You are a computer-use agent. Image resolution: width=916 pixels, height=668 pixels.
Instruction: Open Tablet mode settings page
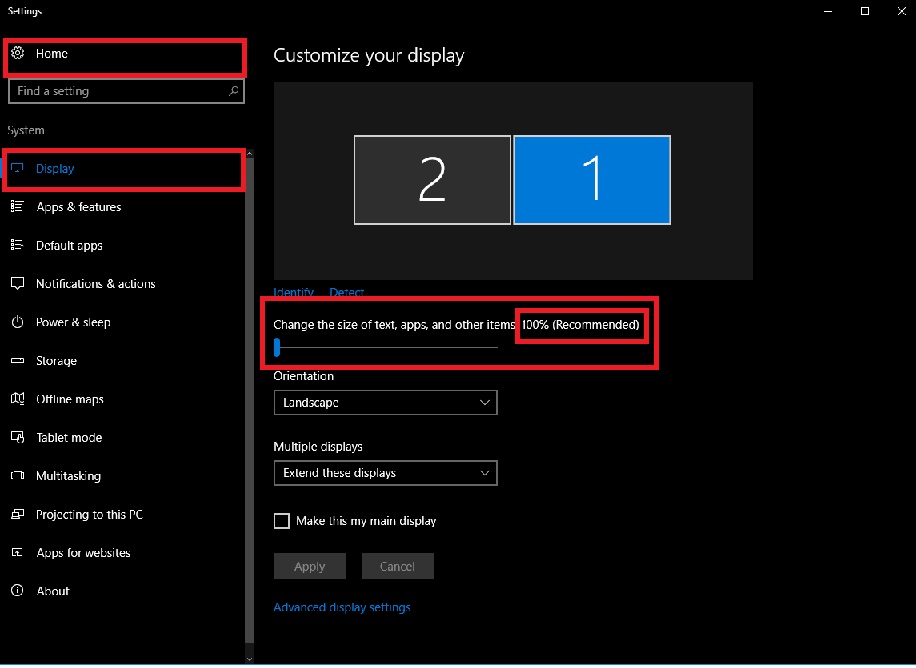pyautogui.click(x=69, y=438)
